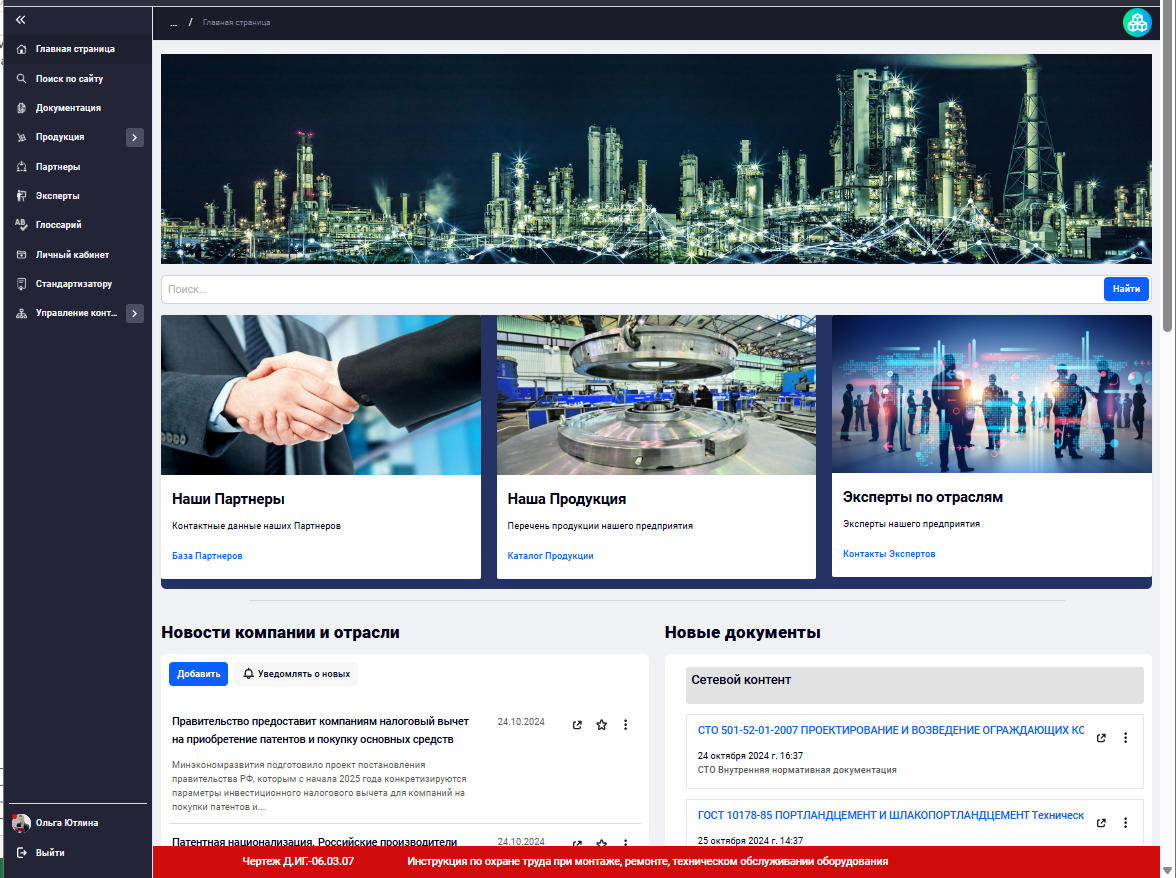Click the Партнеры sidebar icon
The height and width of the screenshot is (878, 1176).
coord(21,166)
